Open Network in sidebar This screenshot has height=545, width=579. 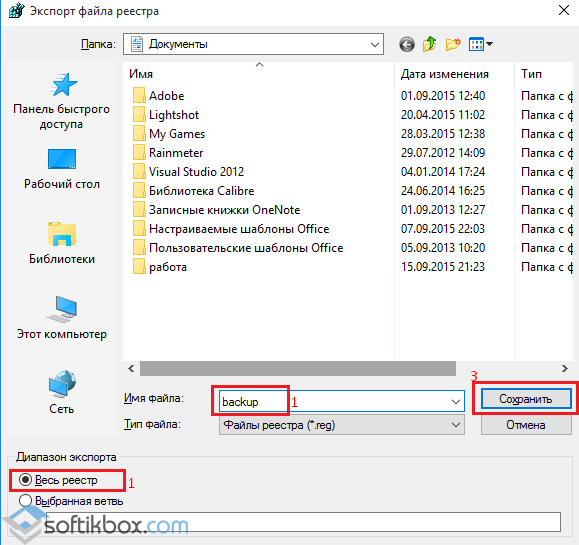pyautogui.click(x=62, y=393)
